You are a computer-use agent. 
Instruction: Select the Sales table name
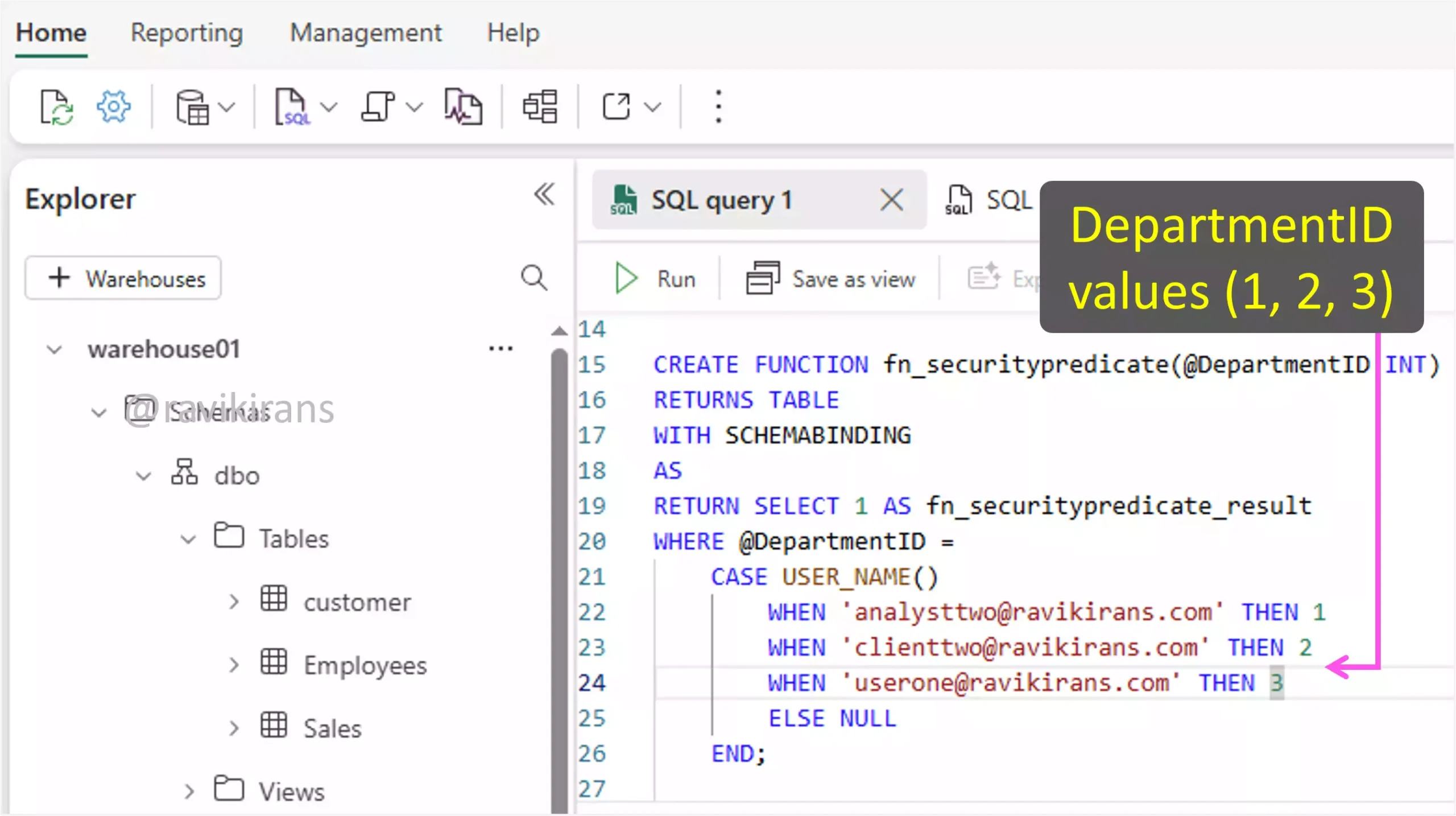(x=332, y=728)
